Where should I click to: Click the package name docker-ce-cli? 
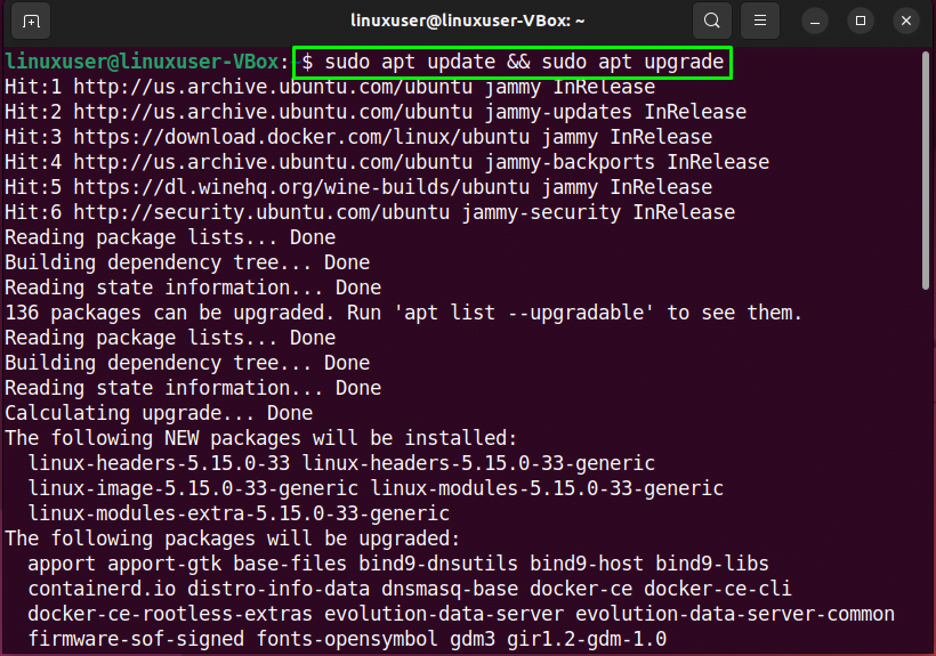pos(718,589)
